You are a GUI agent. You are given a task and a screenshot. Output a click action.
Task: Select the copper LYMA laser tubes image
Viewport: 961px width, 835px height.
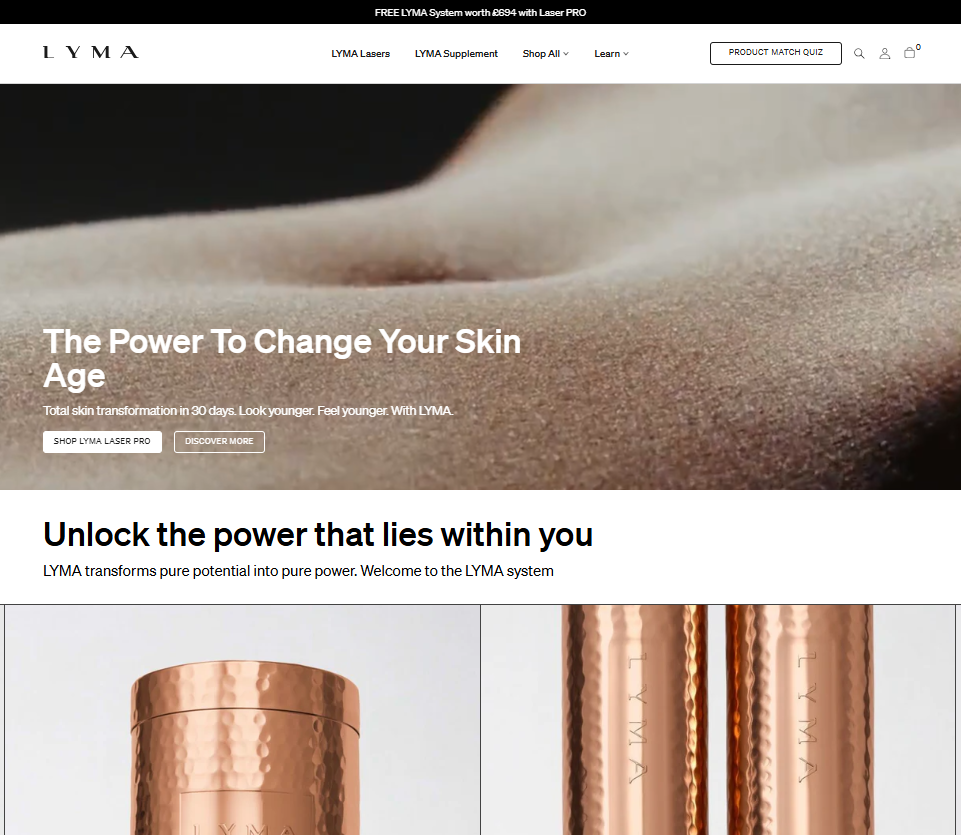coord(718,720)
